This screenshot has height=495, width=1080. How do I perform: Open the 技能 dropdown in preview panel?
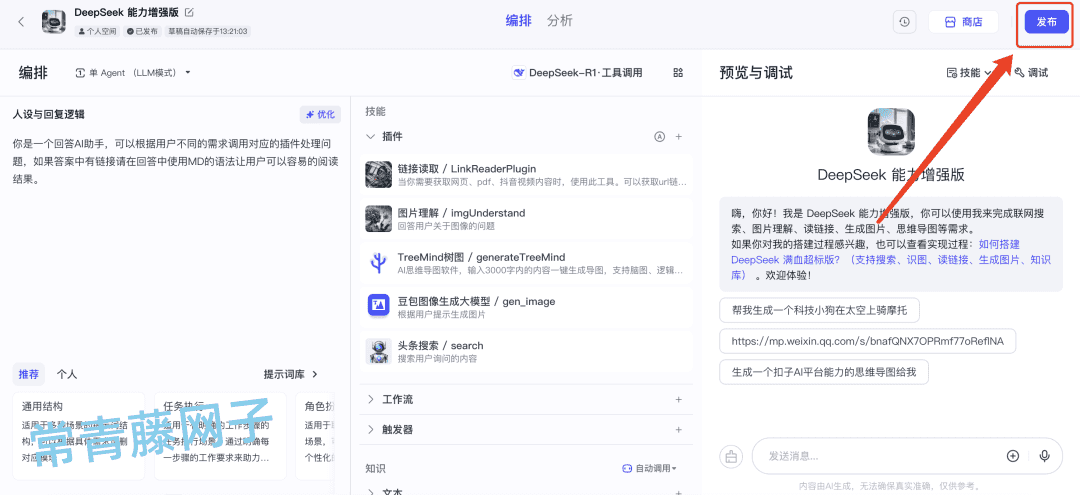[x=969, y=73]
